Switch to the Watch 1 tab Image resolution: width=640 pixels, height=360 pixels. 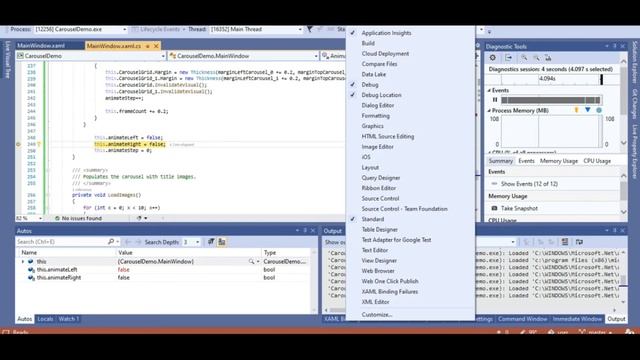(x=69, y=319)
